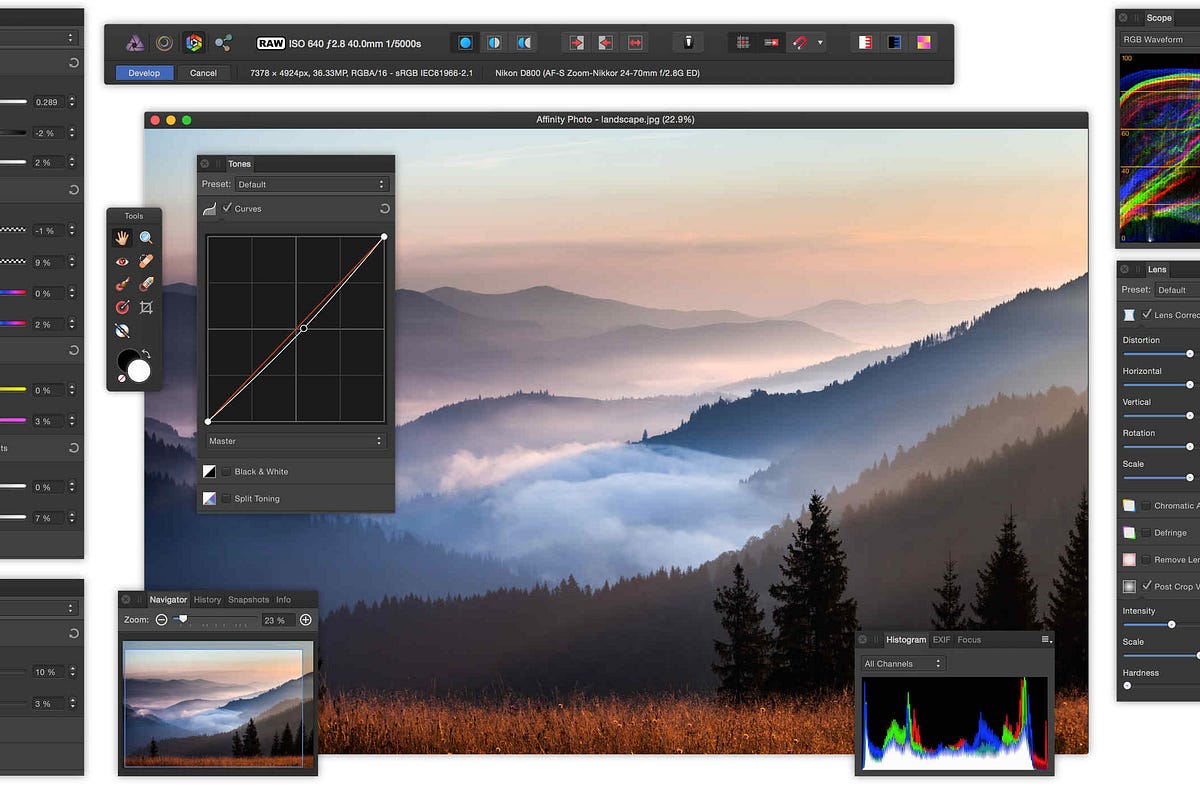This screenshot has width=1200, height=800.
Task: Open the Histogram panel options menu
Action: pyautogui.click(x=1046, y=639)
